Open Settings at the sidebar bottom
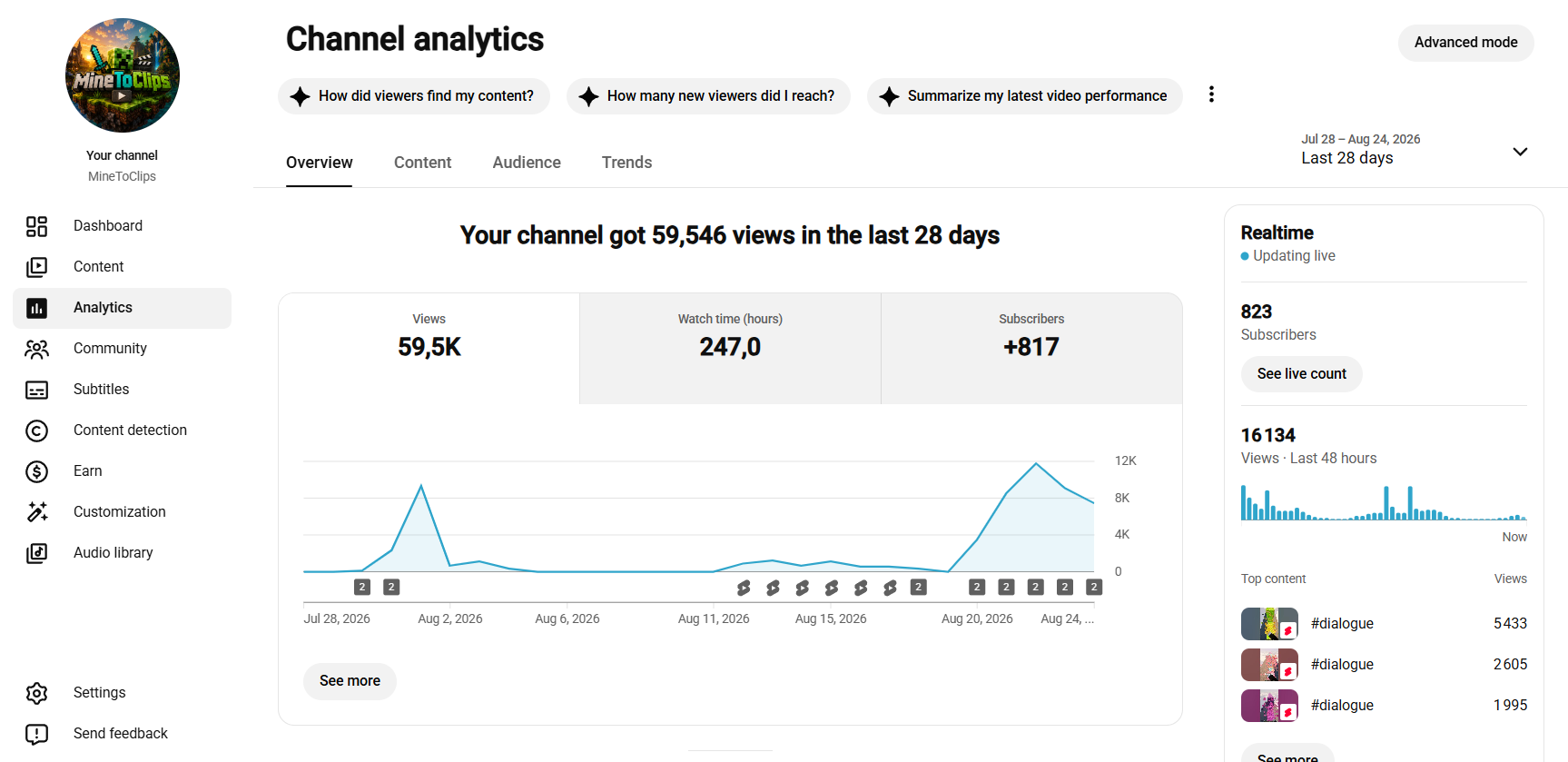This screenshot has height=762, width=1568. pos(122,693)
